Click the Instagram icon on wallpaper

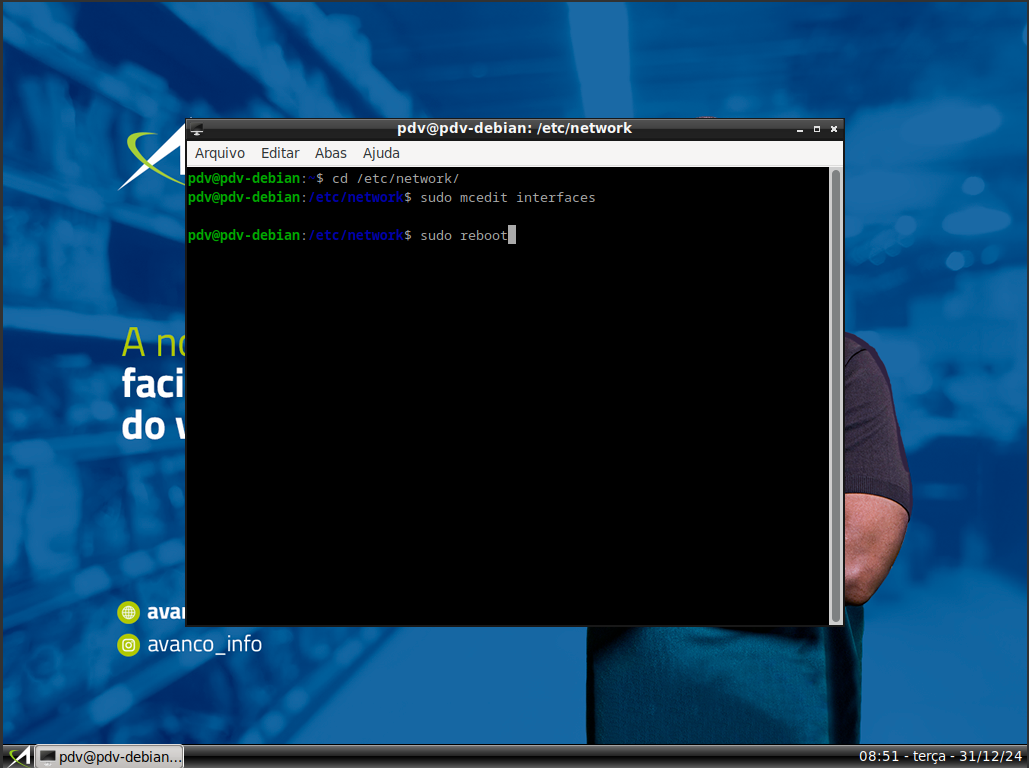[x=129, y=645]
